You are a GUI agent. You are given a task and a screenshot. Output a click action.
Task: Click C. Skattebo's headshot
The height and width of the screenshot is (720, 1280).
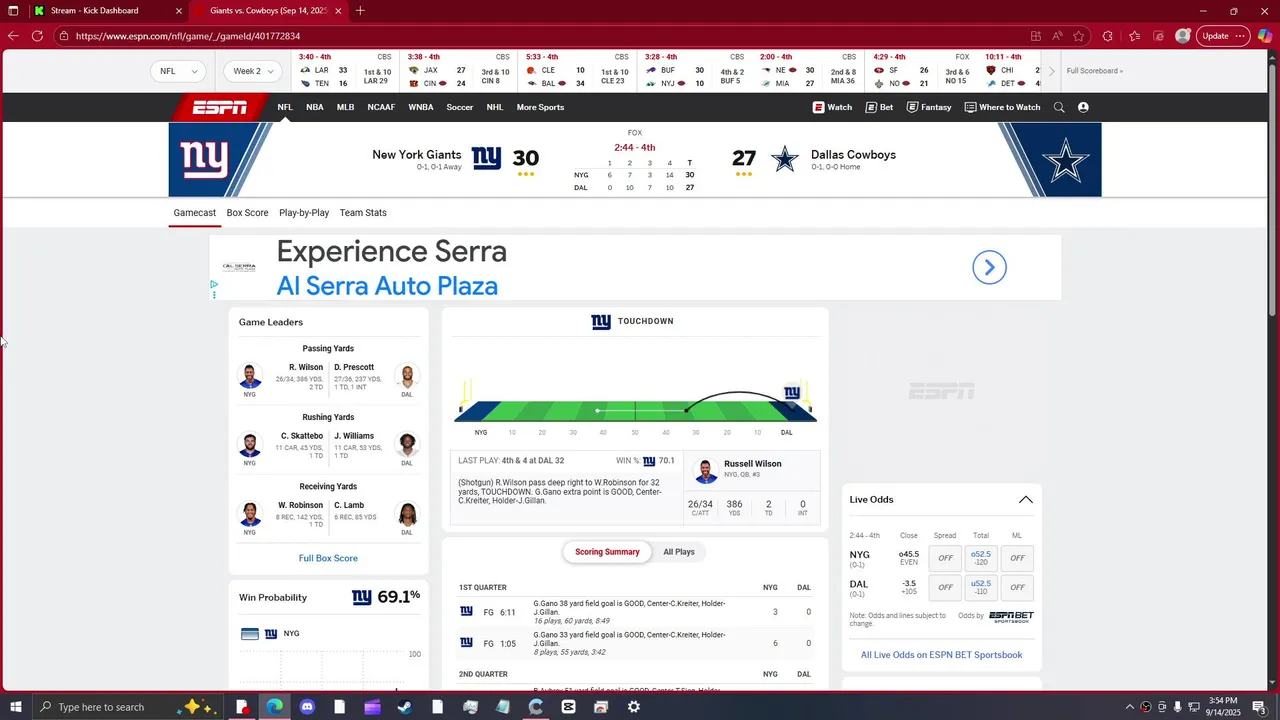[x=250, y=445]
